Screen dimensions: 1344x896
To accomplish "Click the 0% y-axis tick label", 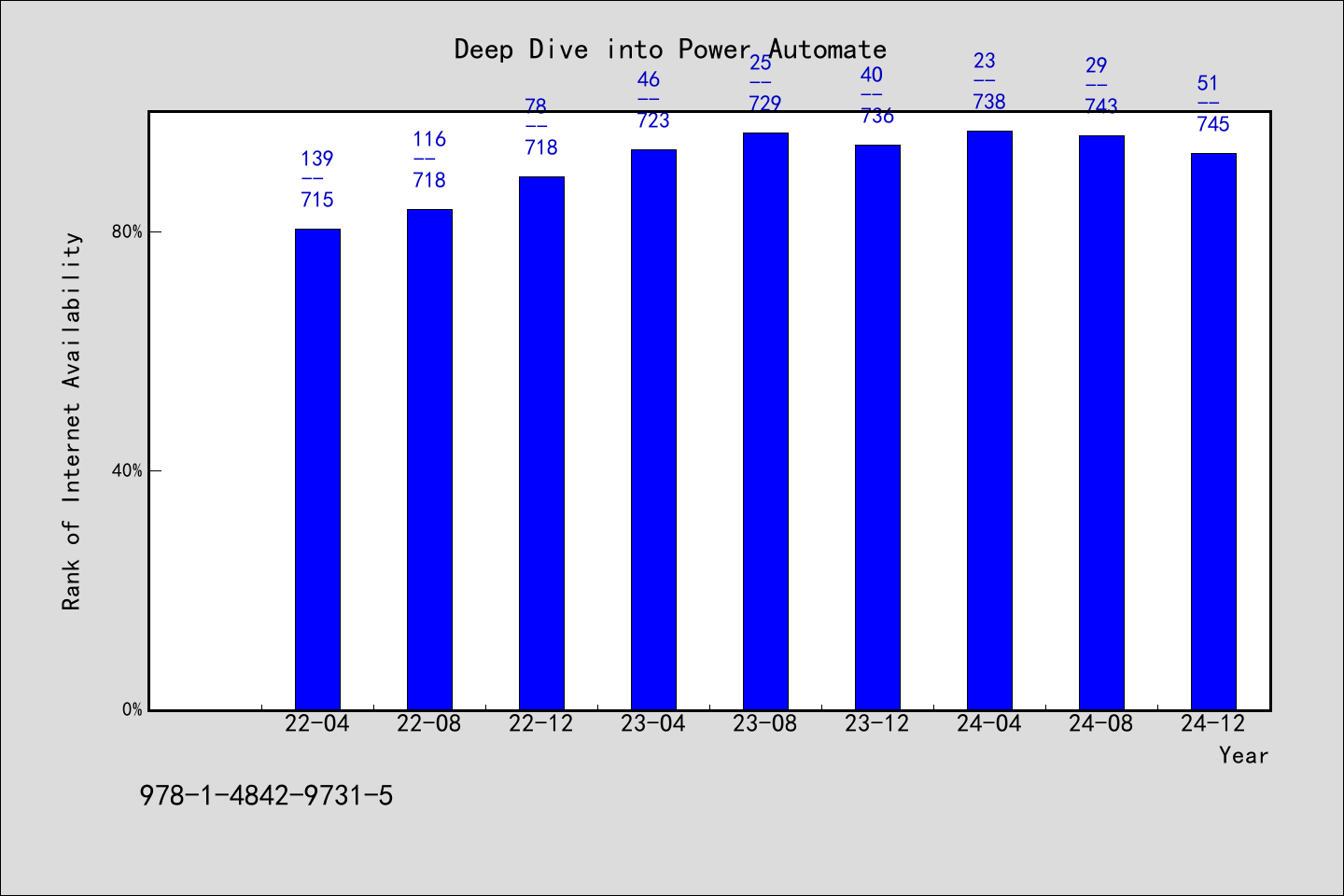I will [x=132, y=709].
